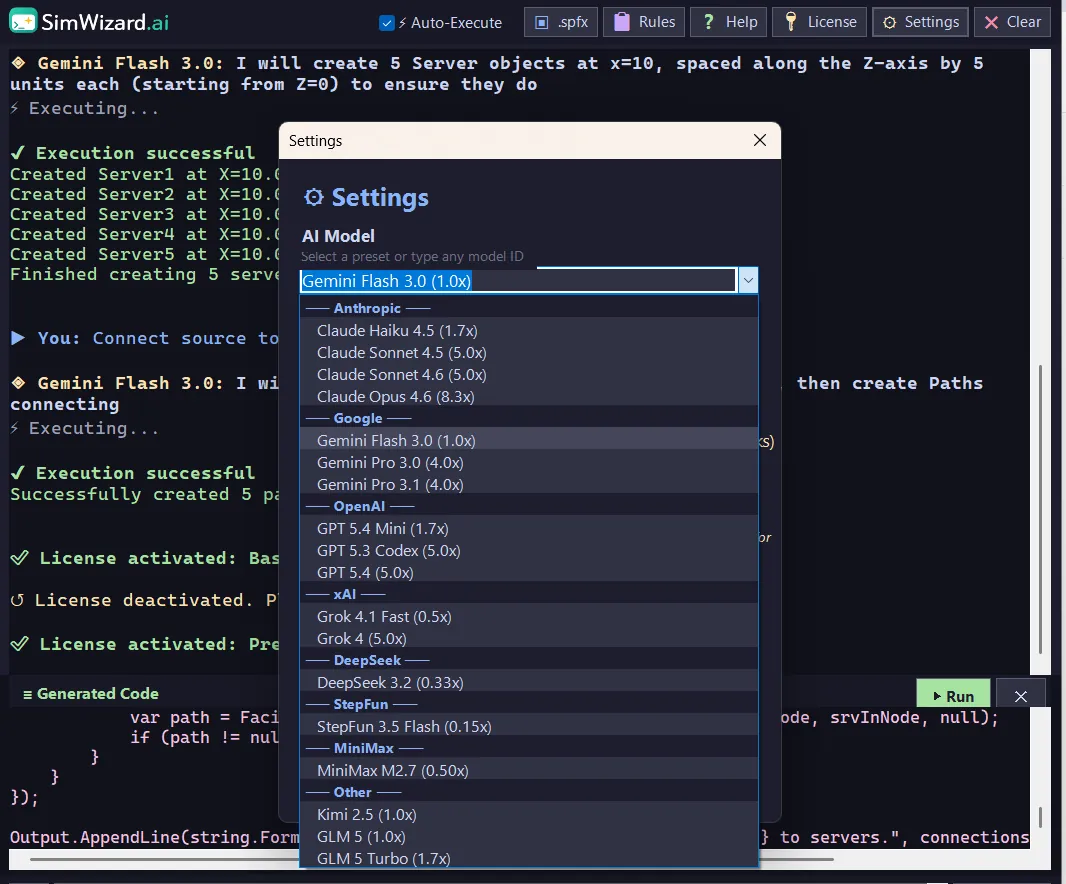The image size is (1066, 884).
Task: Click the lightning bolt beside Auto-Execute
Action: point(403,22)
